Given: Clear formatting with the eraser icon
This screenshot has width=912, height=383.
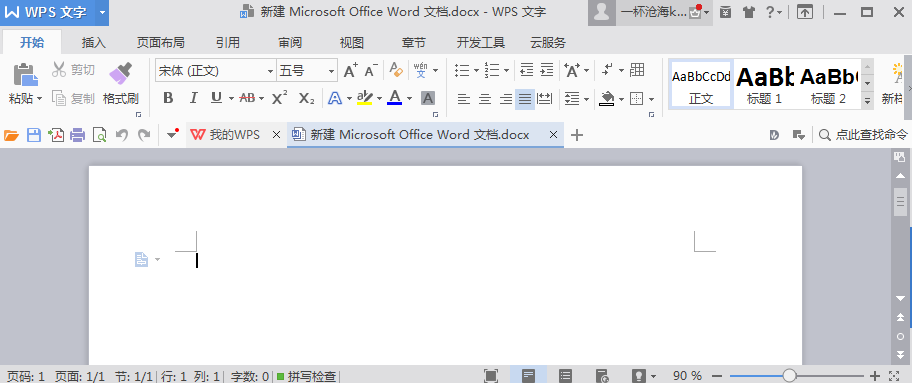Looking at the screenshot, I should pos(396,70).
